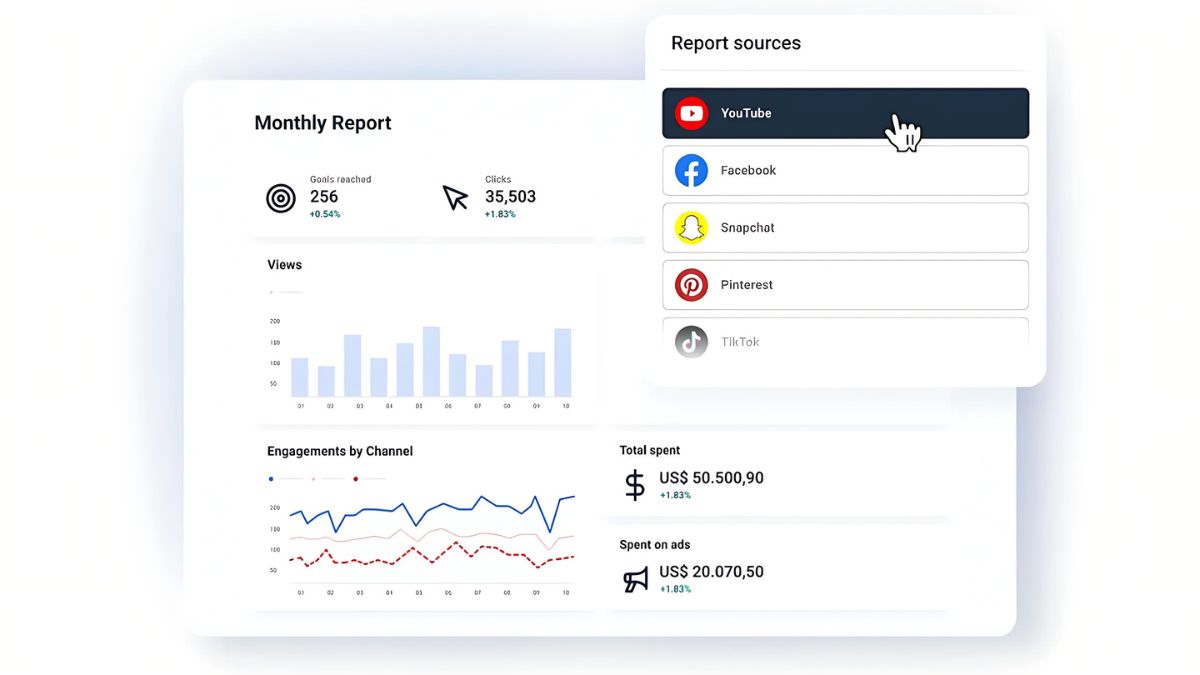
Task: Choose the Facebook report source row
Action: pyautogui.click(x=845, y=171)
